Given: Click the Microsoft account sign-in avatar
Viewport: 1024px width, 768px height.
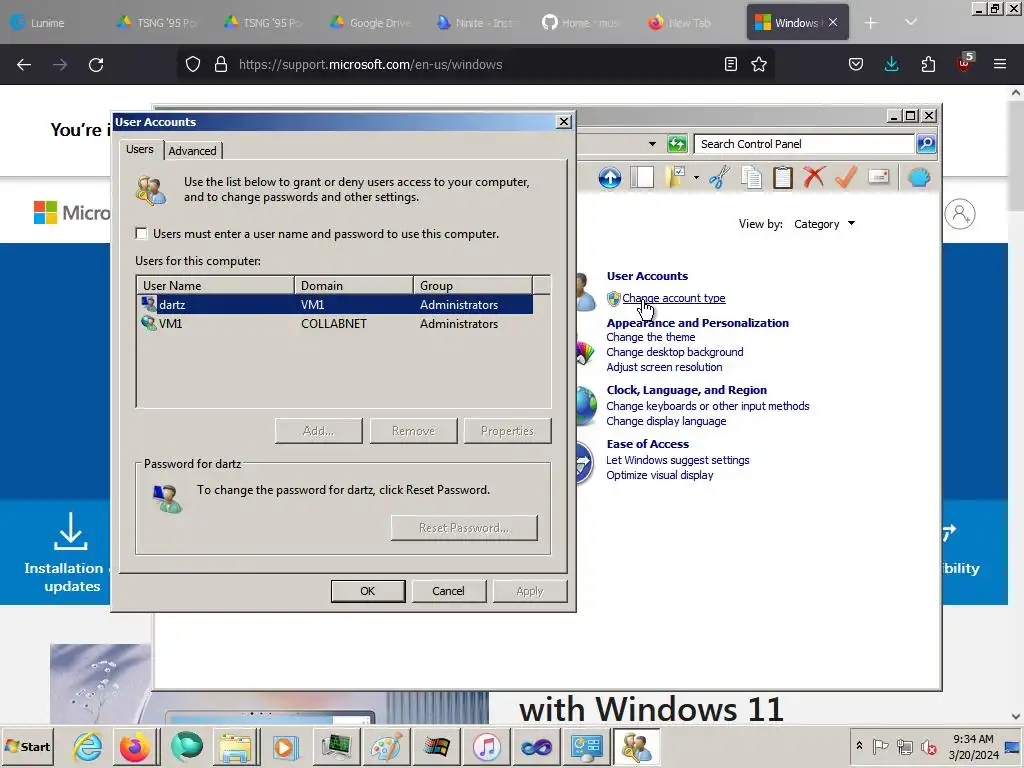Looking at the screenshot, I should [960, 214].
